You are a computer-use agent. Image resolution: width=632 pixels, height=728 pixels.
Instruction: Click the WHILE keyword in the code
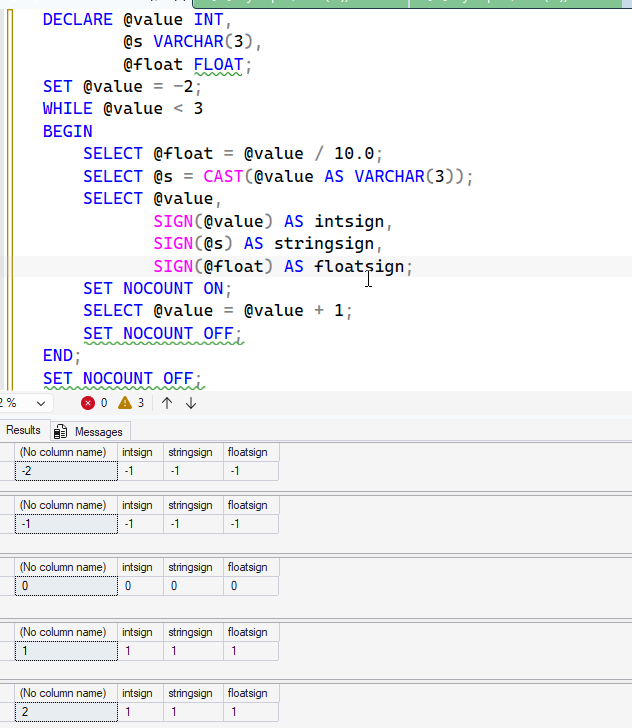tap(67, 109)
